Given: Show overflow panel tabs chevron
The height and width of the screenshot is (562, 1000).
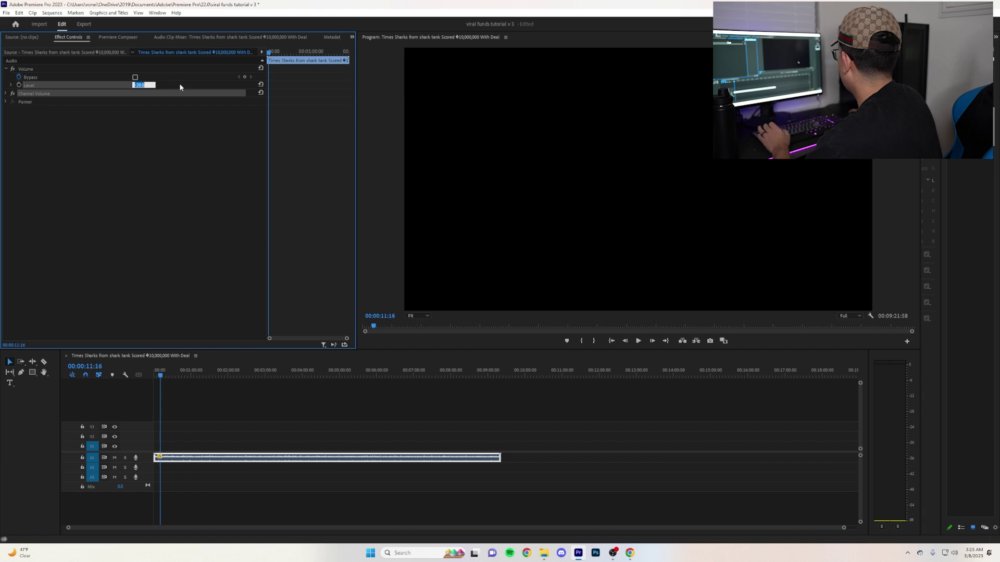Looking at the screenshot, I should pos(351,37).
